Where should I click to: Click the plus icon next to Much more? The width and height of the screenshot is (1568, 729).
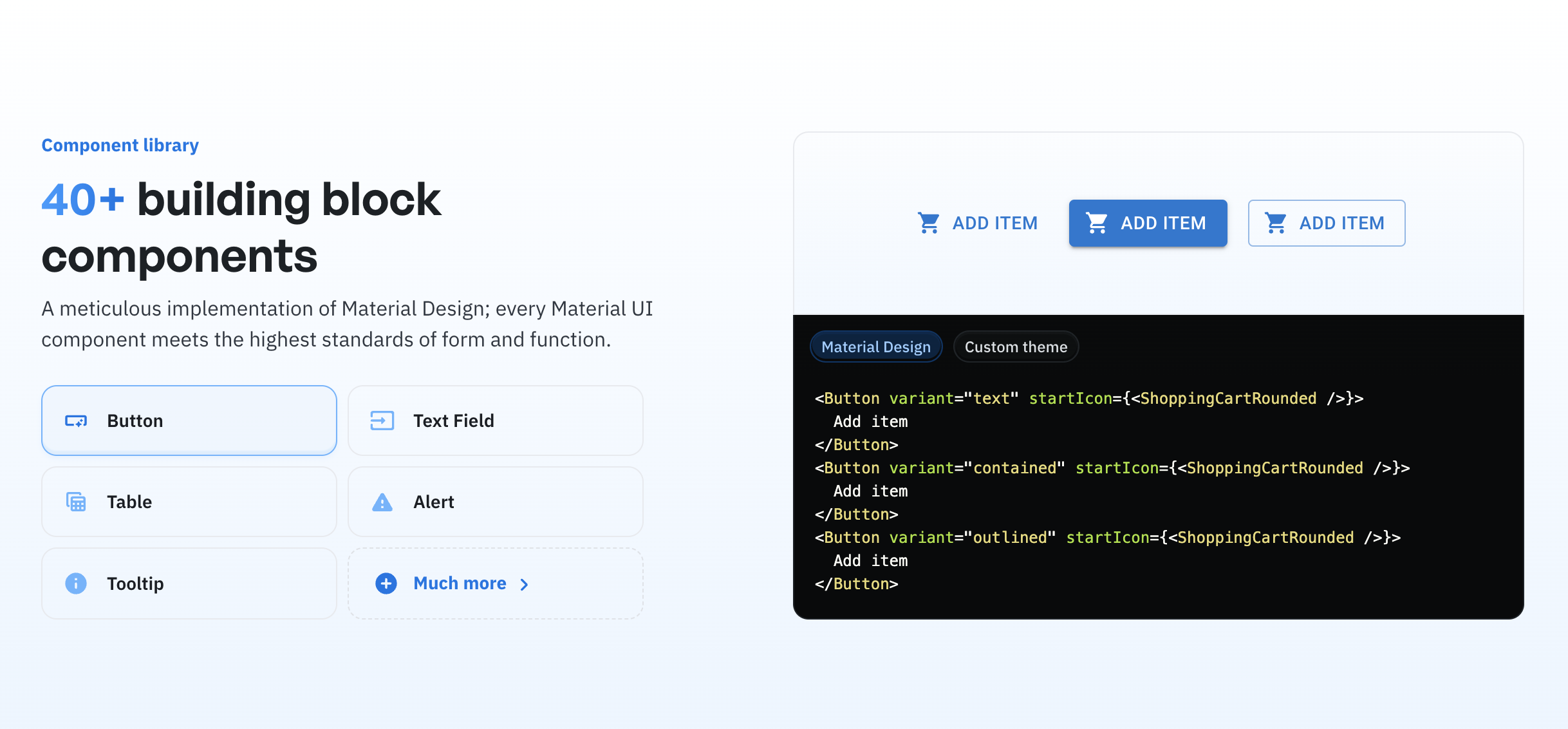(385, 583)
